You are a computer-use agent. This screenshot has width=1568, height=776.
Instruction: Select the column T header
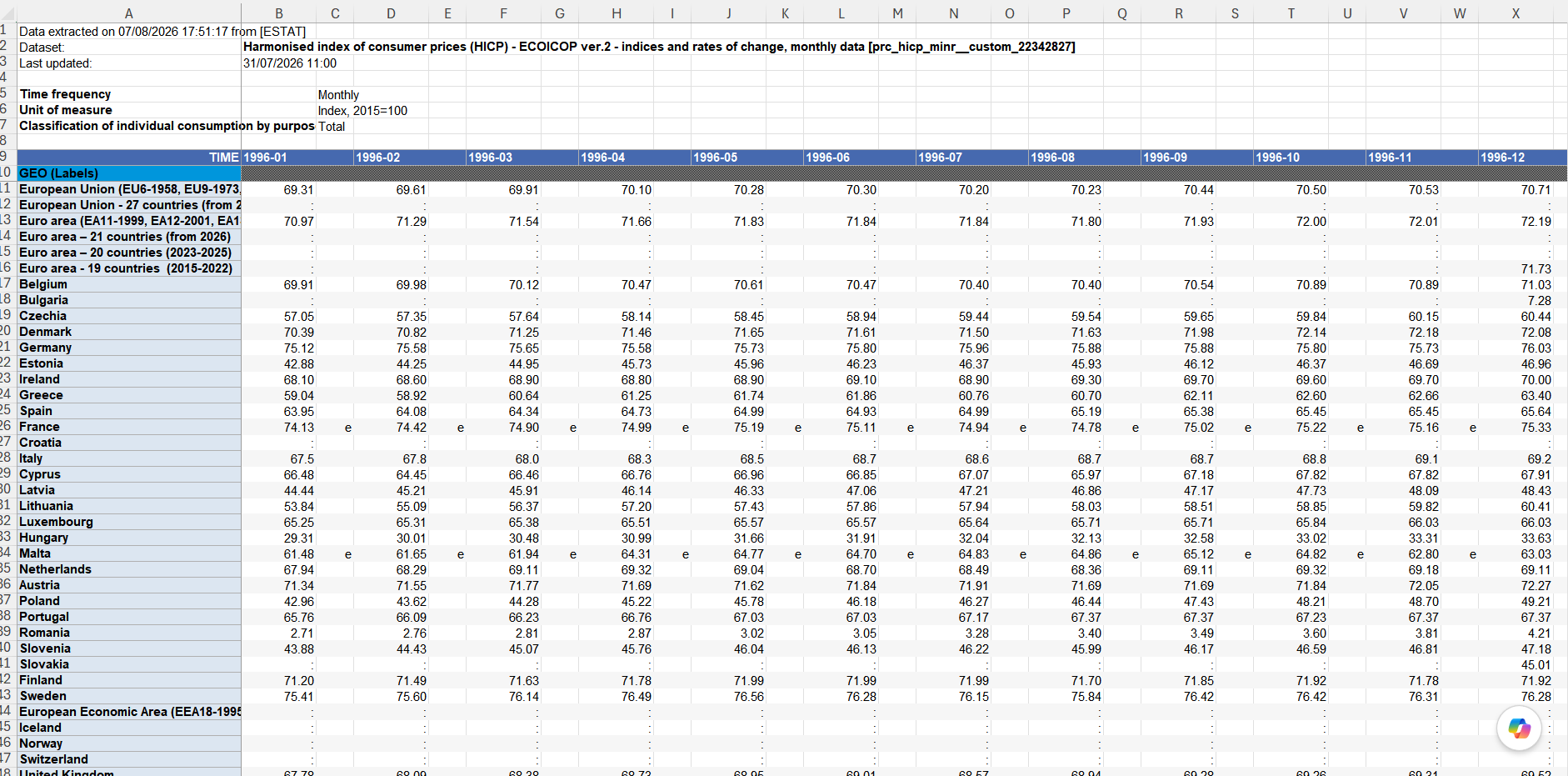pyautogui.click(x=1291, y=13)
